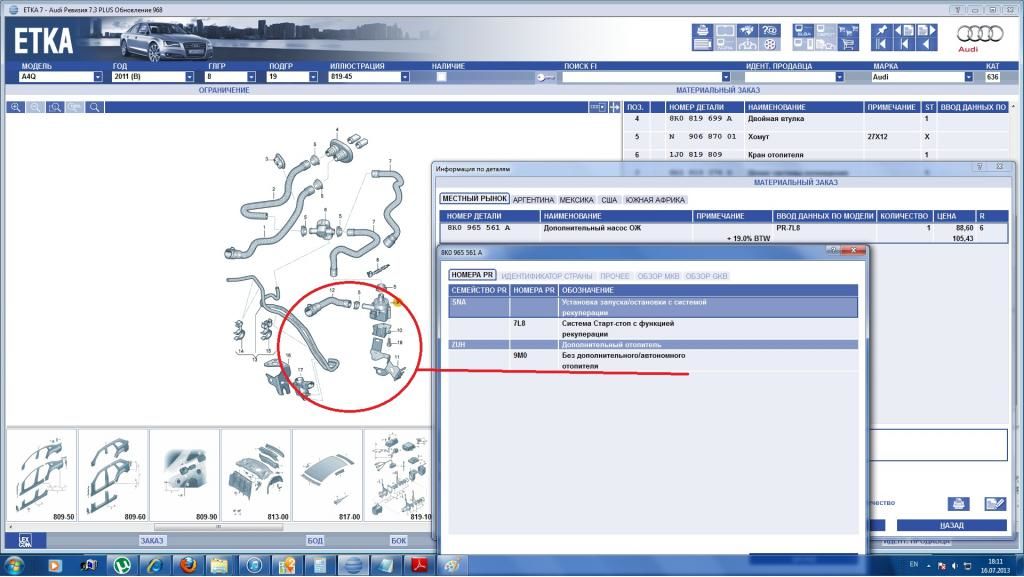Viewport: 1024px width, 577px height.
Task: Click the plain left triangle arrow icon
Action: [927, 44]
